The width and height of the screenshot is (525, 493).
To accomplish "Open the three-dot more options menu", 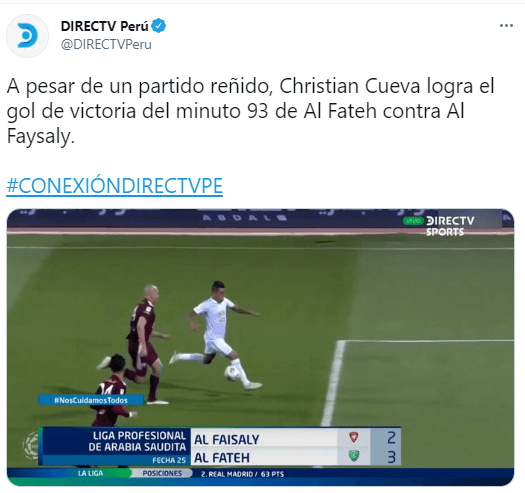I will [x=506, y=26].
